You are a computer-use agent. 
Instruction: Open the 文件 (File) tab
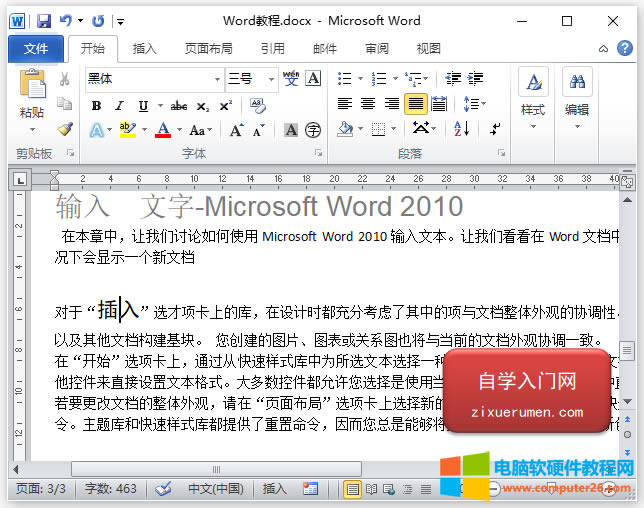pyautogui.click(x=36, y=48)
